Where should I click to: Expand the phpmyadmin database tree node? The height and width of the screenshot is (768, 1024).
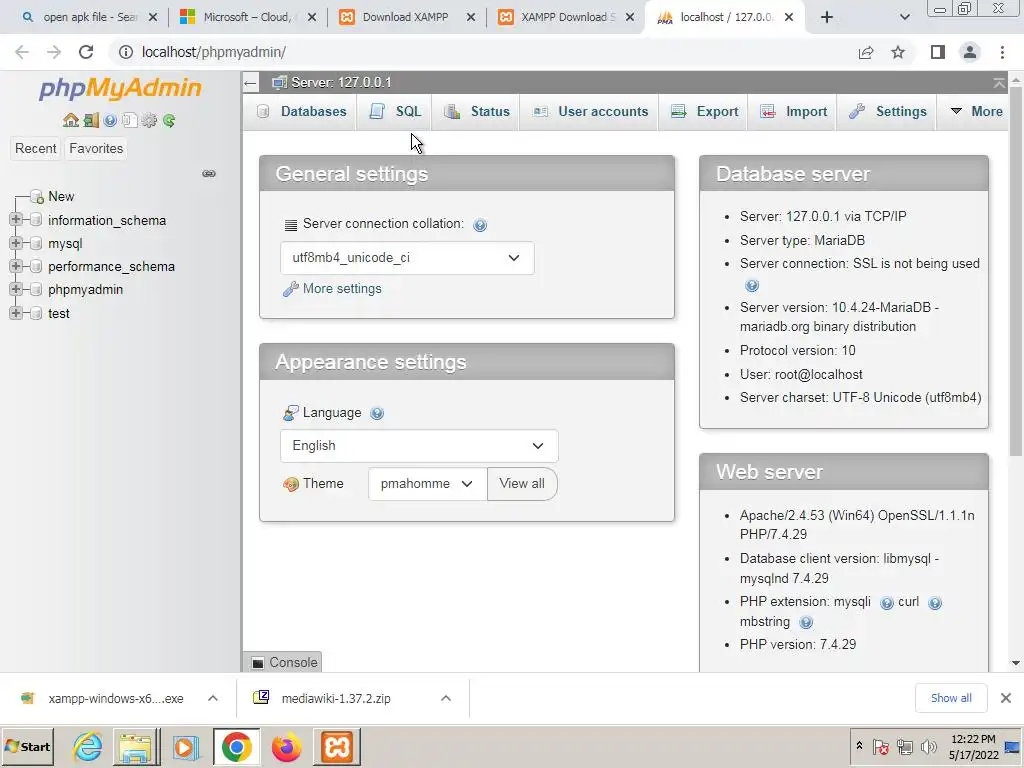16,289
